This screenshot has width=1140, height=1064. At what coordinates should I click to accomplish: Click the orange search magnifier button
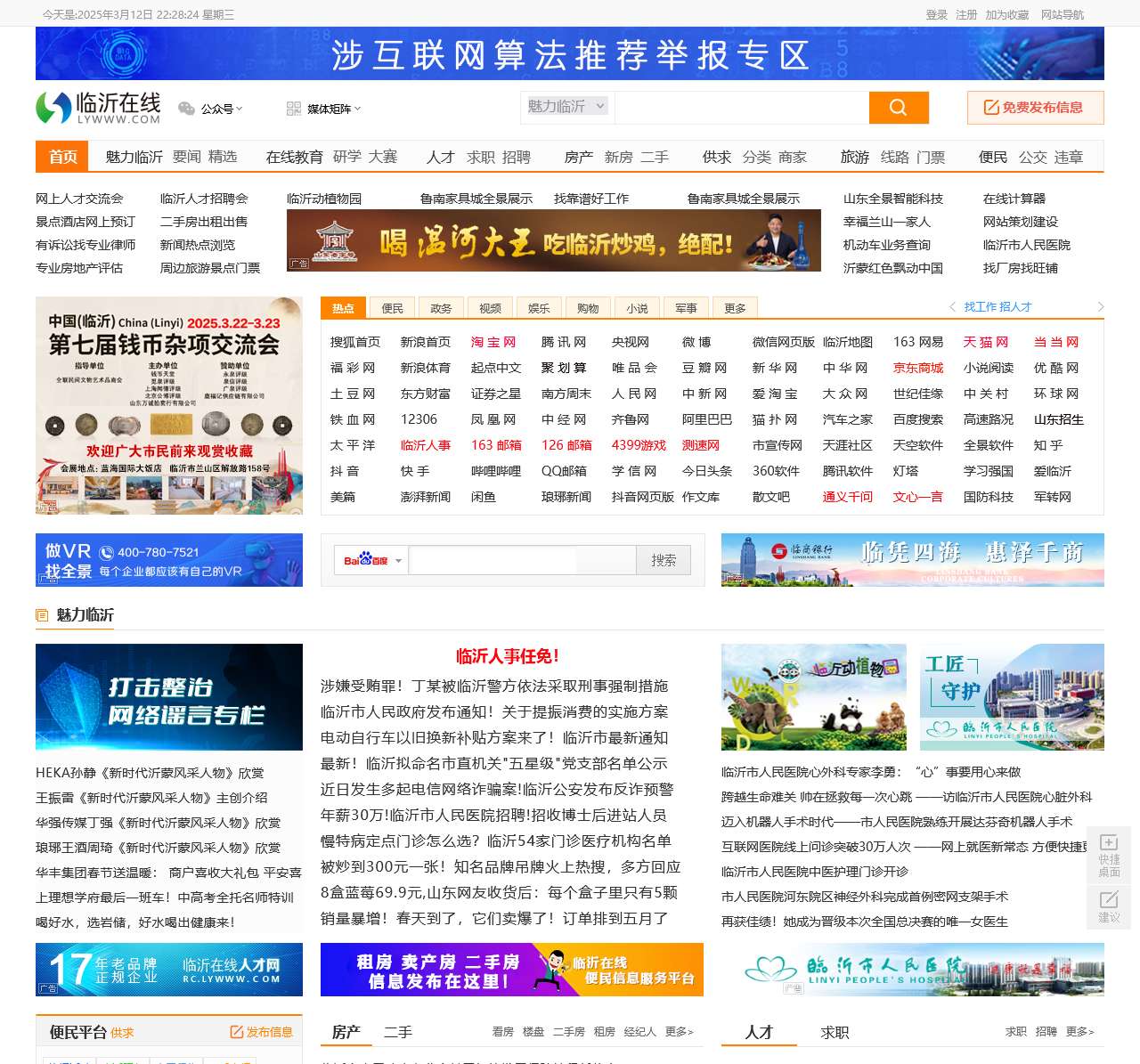[899, 108]
